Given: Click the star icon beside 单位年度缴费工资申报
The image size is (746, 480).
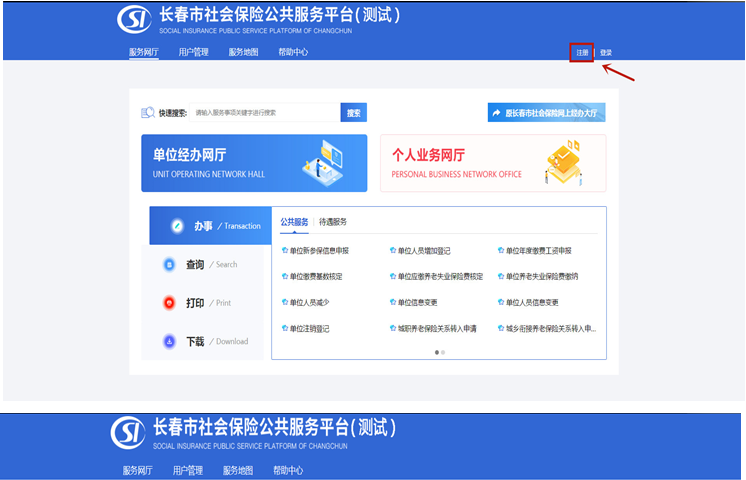Looking at the screenshot, I should (x=501, y=250).
